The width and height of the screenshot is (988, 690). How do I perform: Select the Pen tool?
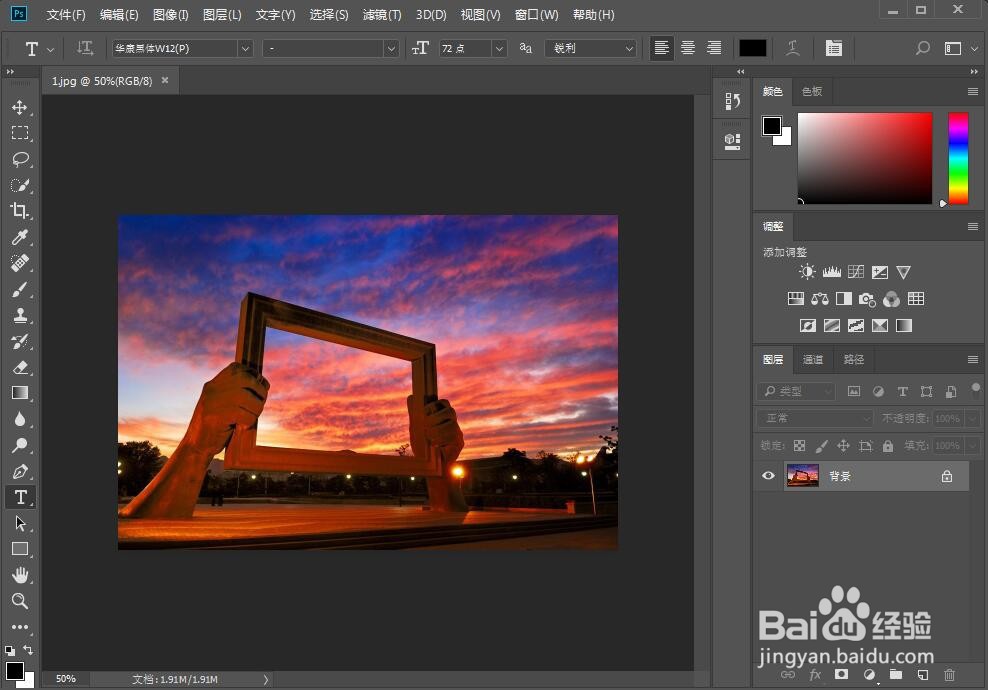click(x=20, y=471)
